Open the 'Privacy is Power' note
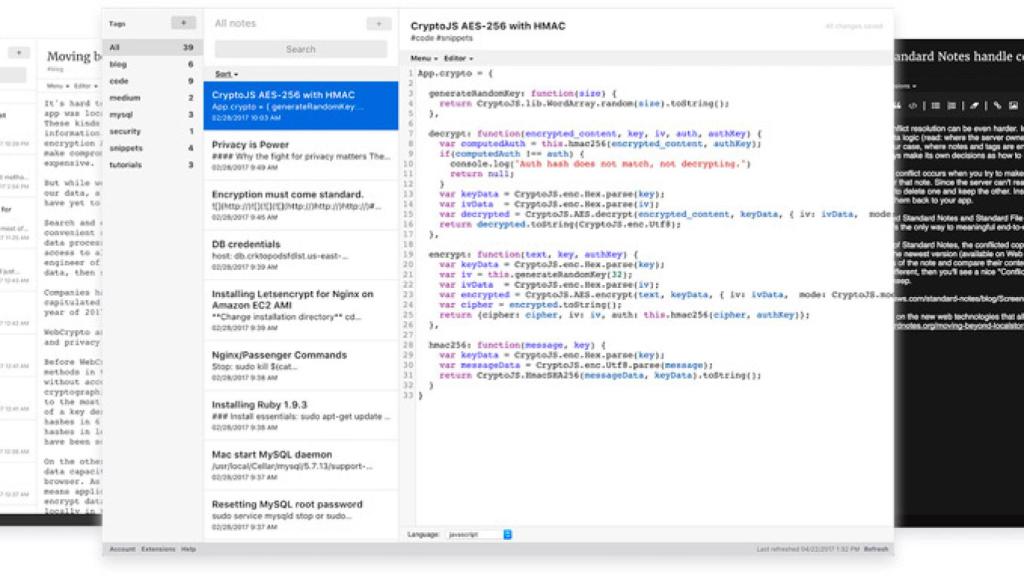The width and height of the screenshot is (1024, 576). click(301, 155)
